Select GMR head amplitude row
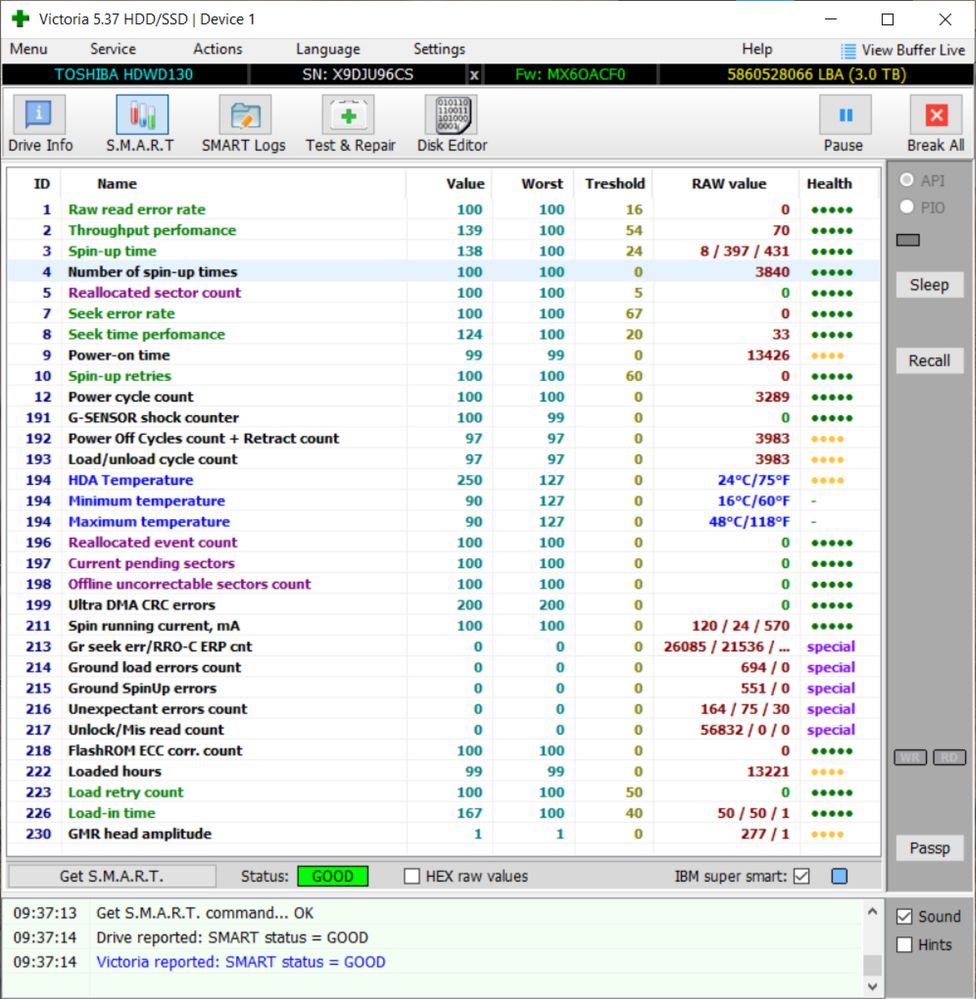The width and height of the screenshot is (976, 999). tap(443, 833)
